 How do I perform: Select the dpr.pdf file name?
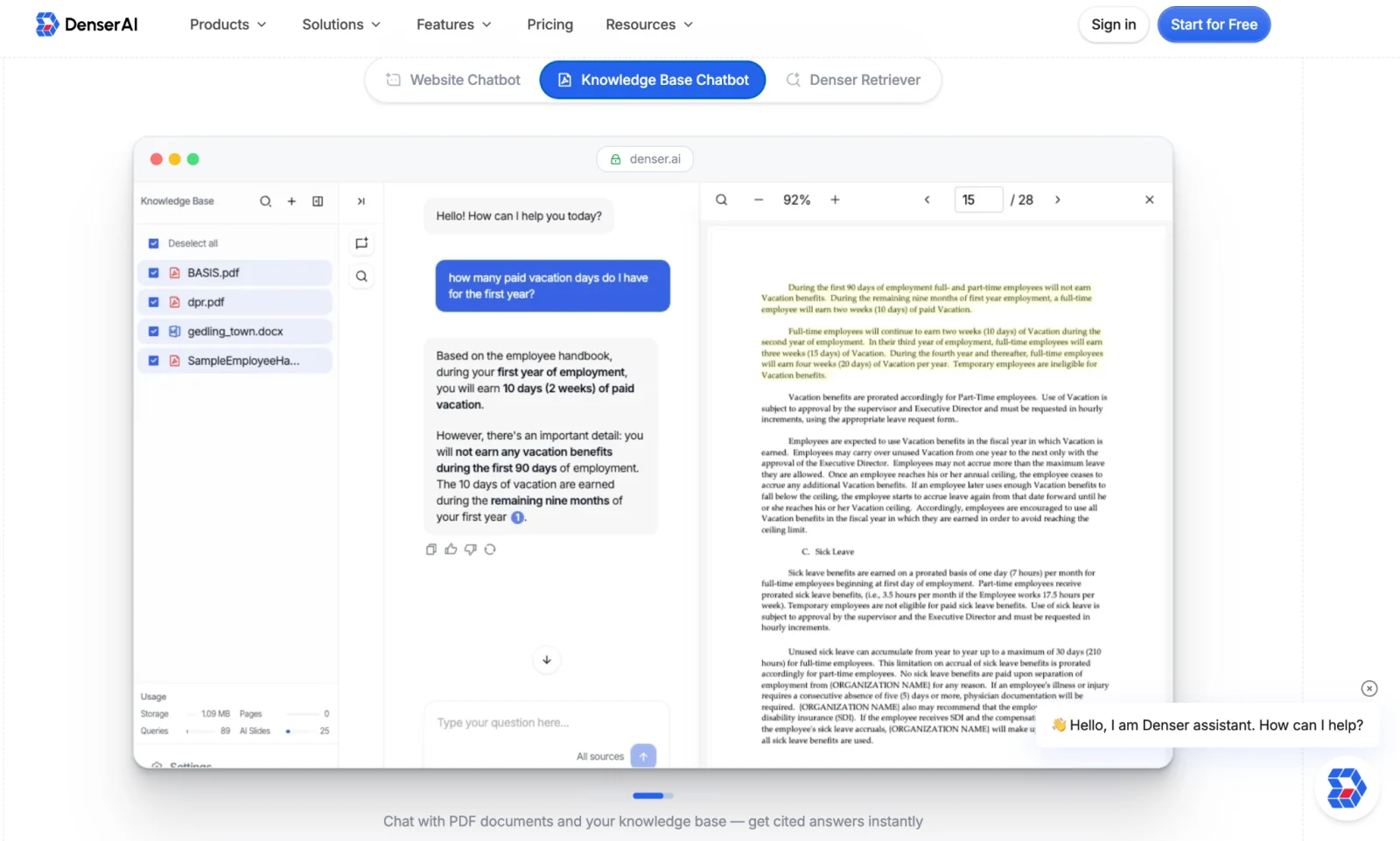(206, 302)
